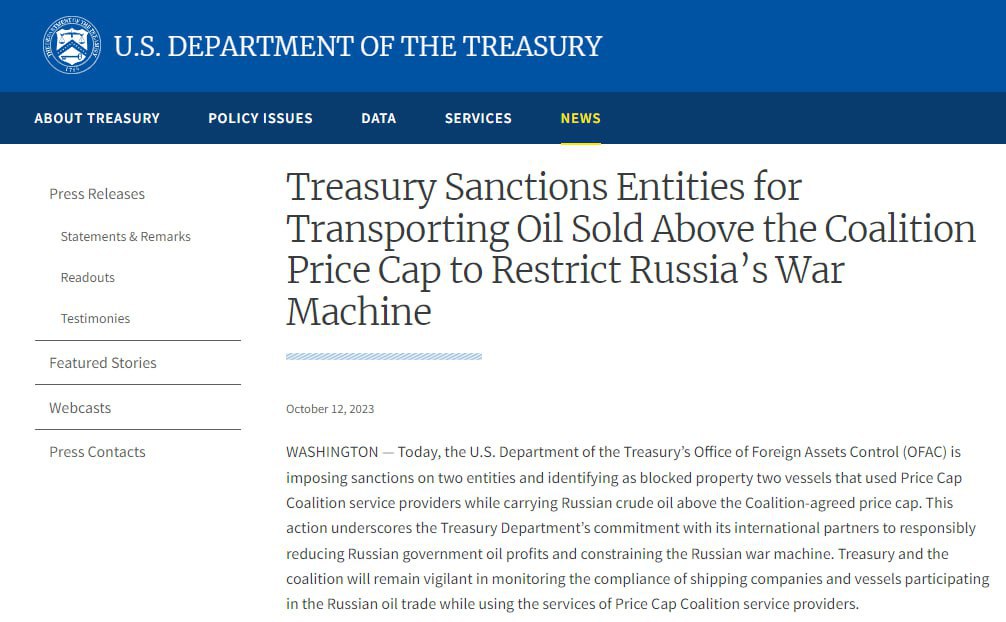This screenshot has height=622, width=1006.
Task: Navigate to Statements & Remarks
Action: coord(125,237)
